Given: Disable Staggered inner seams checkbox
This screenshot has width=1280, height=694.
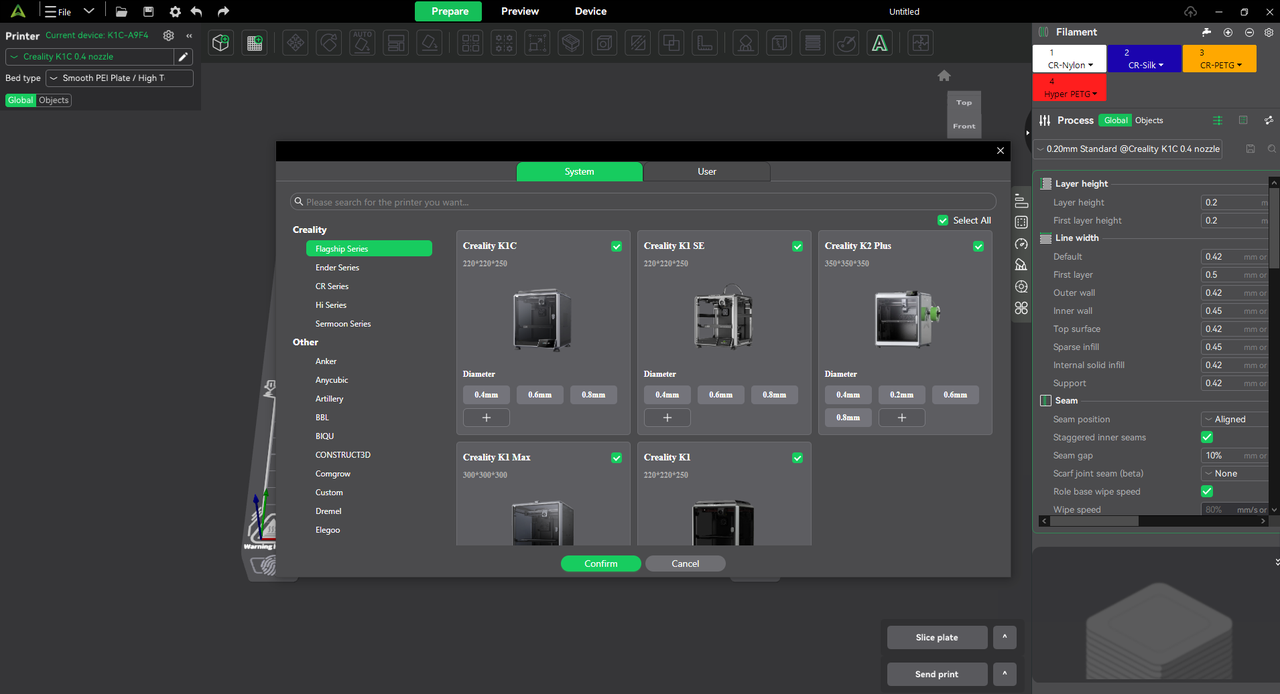Looking at the screenshot, I should (1207, 437).
